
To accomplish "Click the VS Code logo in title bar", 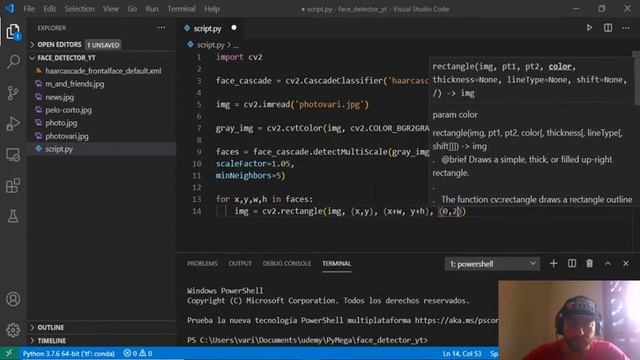I will [x=10, y=9].
